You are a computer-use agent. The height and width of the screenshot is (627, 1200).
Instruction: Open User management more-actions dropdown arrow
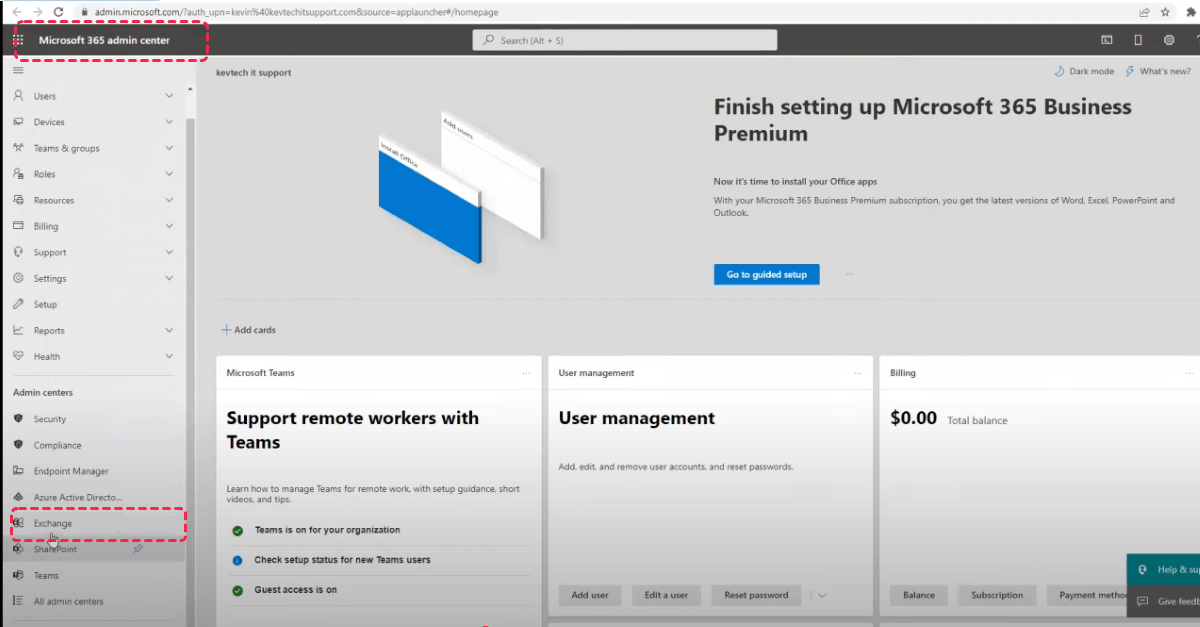(822, 595)
